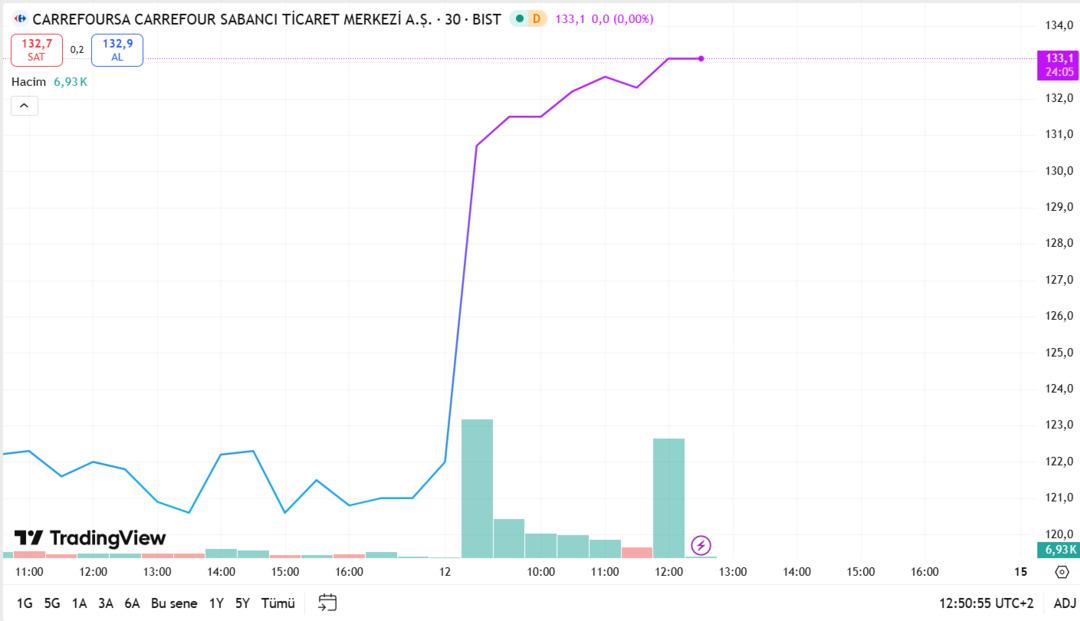
Task: Click the orange D delayed-data badge
Action: (537, 19)
